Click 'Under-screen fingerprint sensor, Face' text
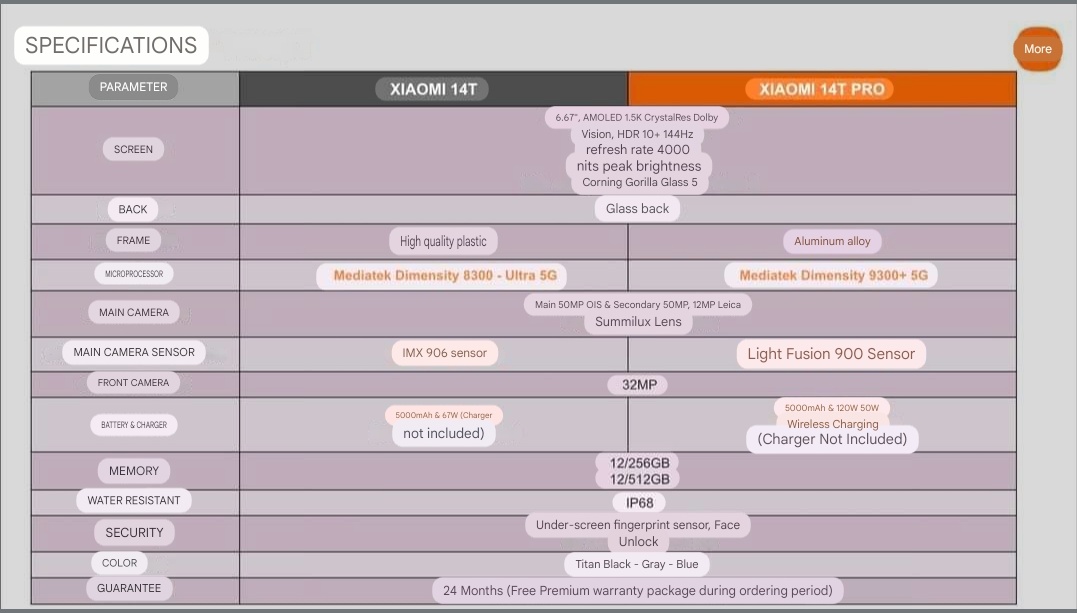 (x=638, y=525)
